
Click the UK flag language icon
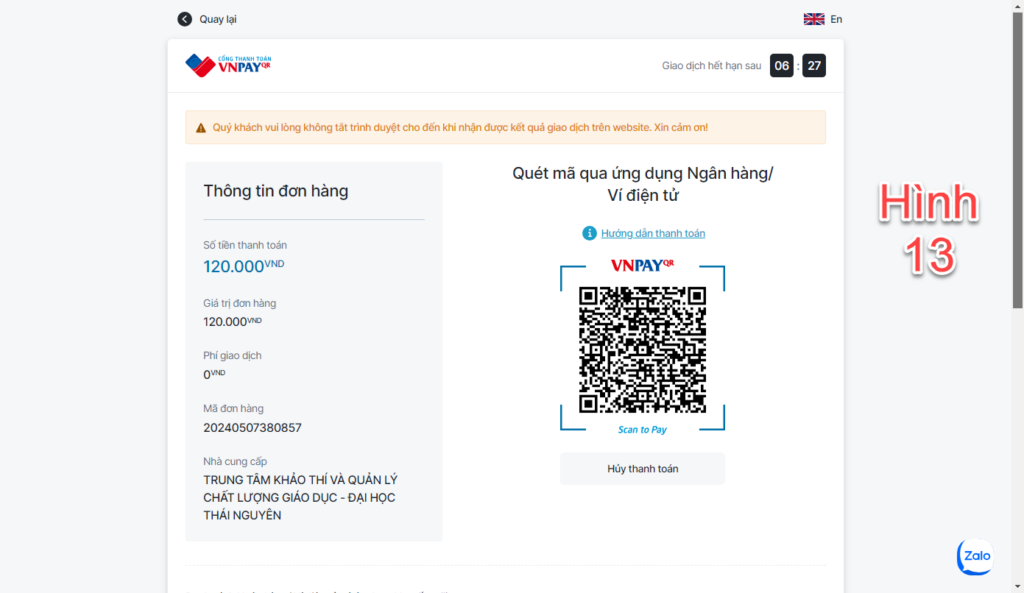(814, 19)
